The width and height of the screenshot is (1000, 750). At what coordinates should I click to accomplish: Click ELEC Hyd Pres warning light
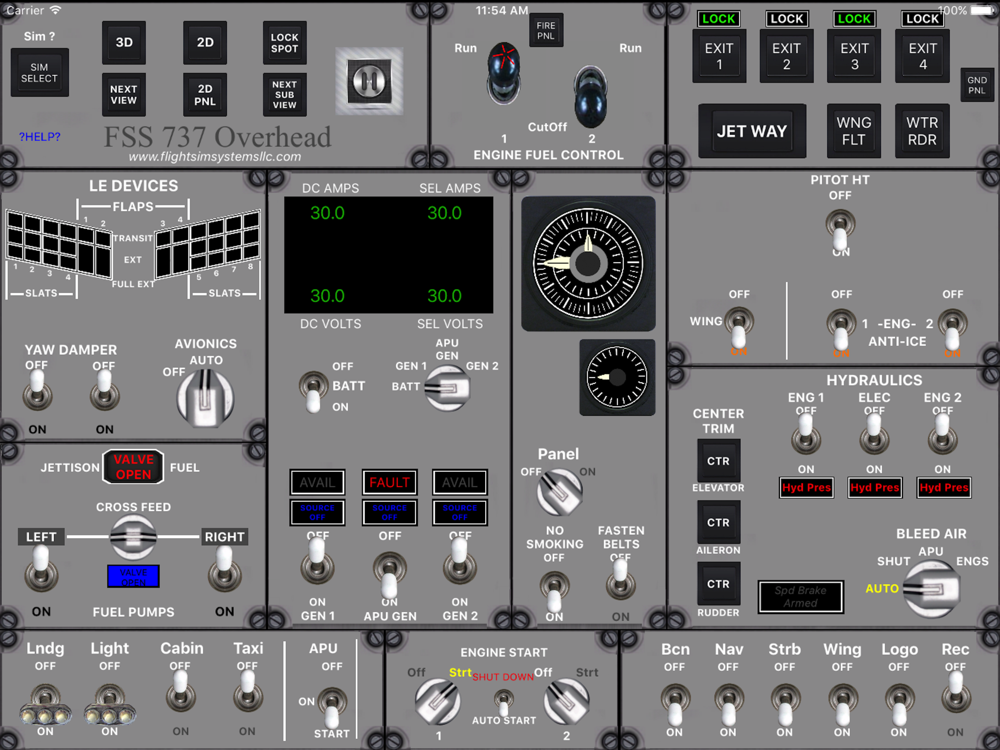point(874,488)
